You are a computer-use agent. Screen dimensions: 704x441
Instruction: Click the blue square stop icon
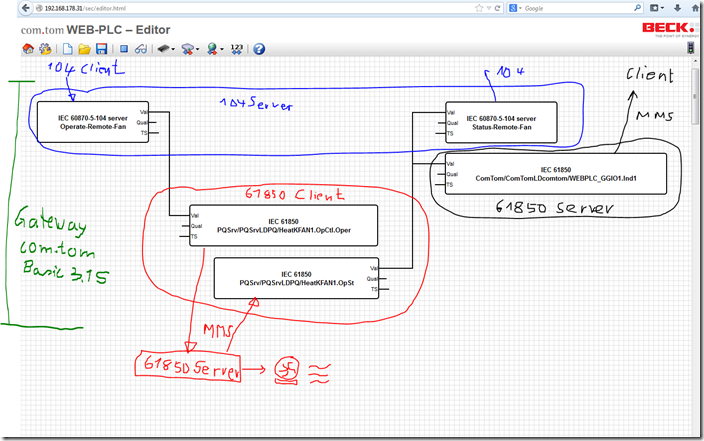(x=124, y=49)
